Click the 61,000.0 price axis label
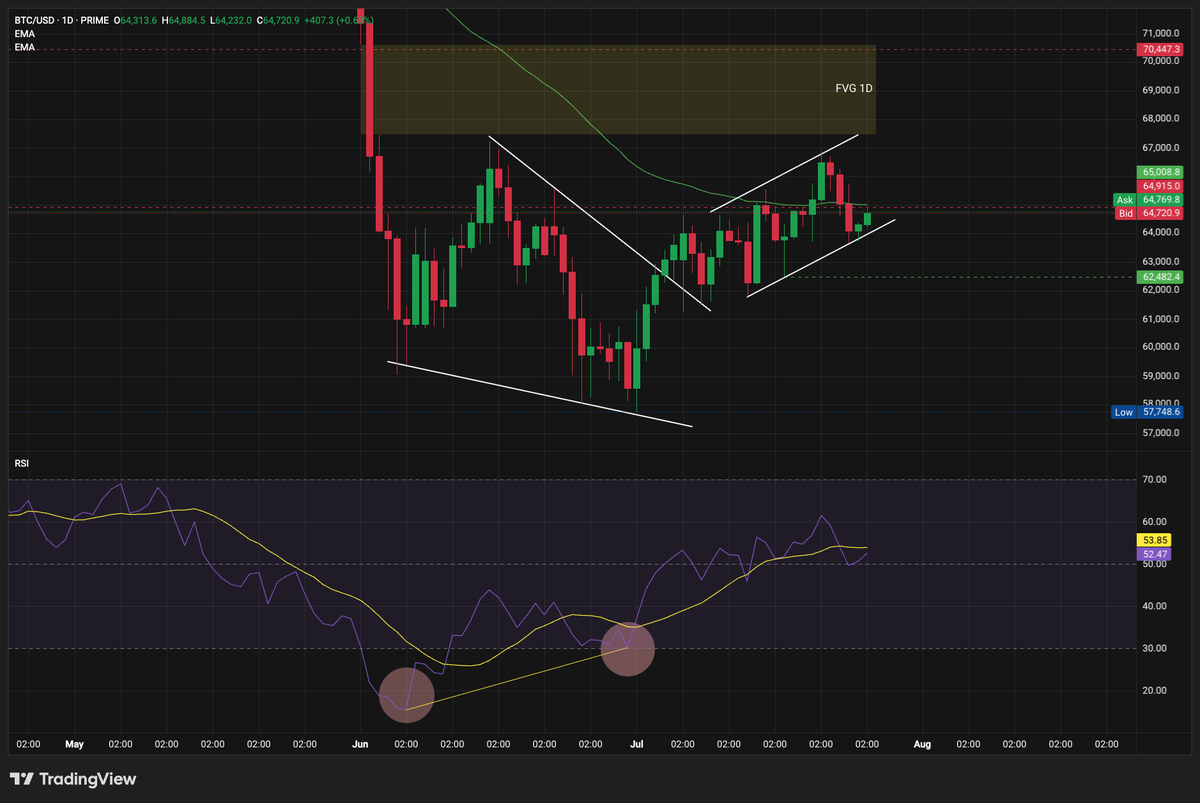The height and width of the screenshot is (803, 1200). [1162, 319]
